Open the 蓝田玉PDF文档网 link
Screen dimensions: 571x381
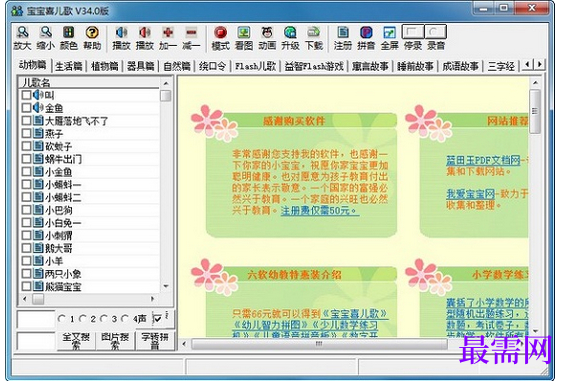click(483, 160)
